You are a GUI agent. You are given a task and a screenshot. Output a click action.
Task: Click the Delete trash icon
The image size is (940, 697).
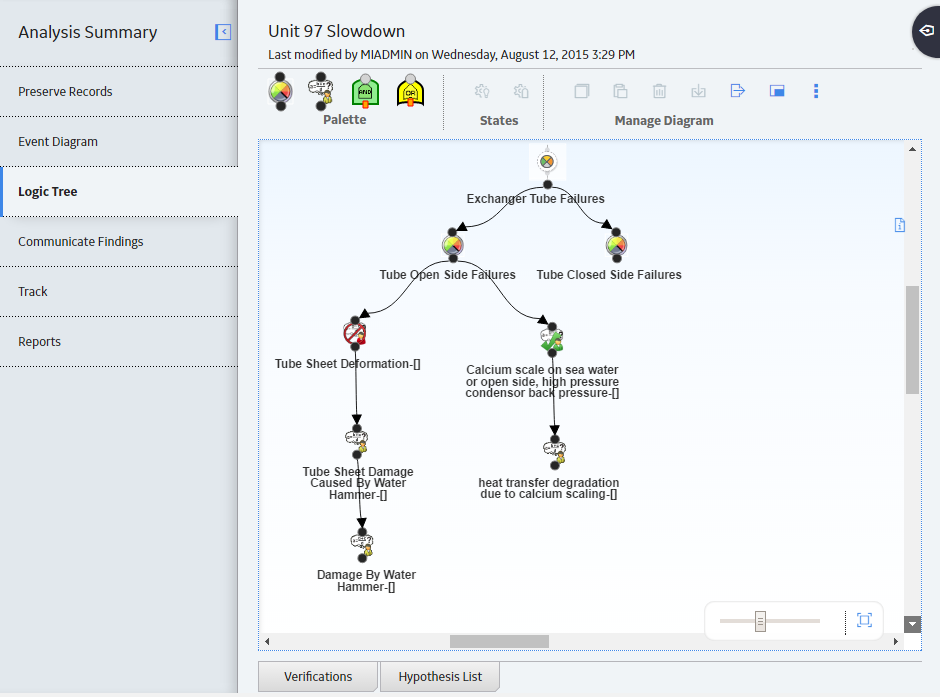click(x=659, y=91)
